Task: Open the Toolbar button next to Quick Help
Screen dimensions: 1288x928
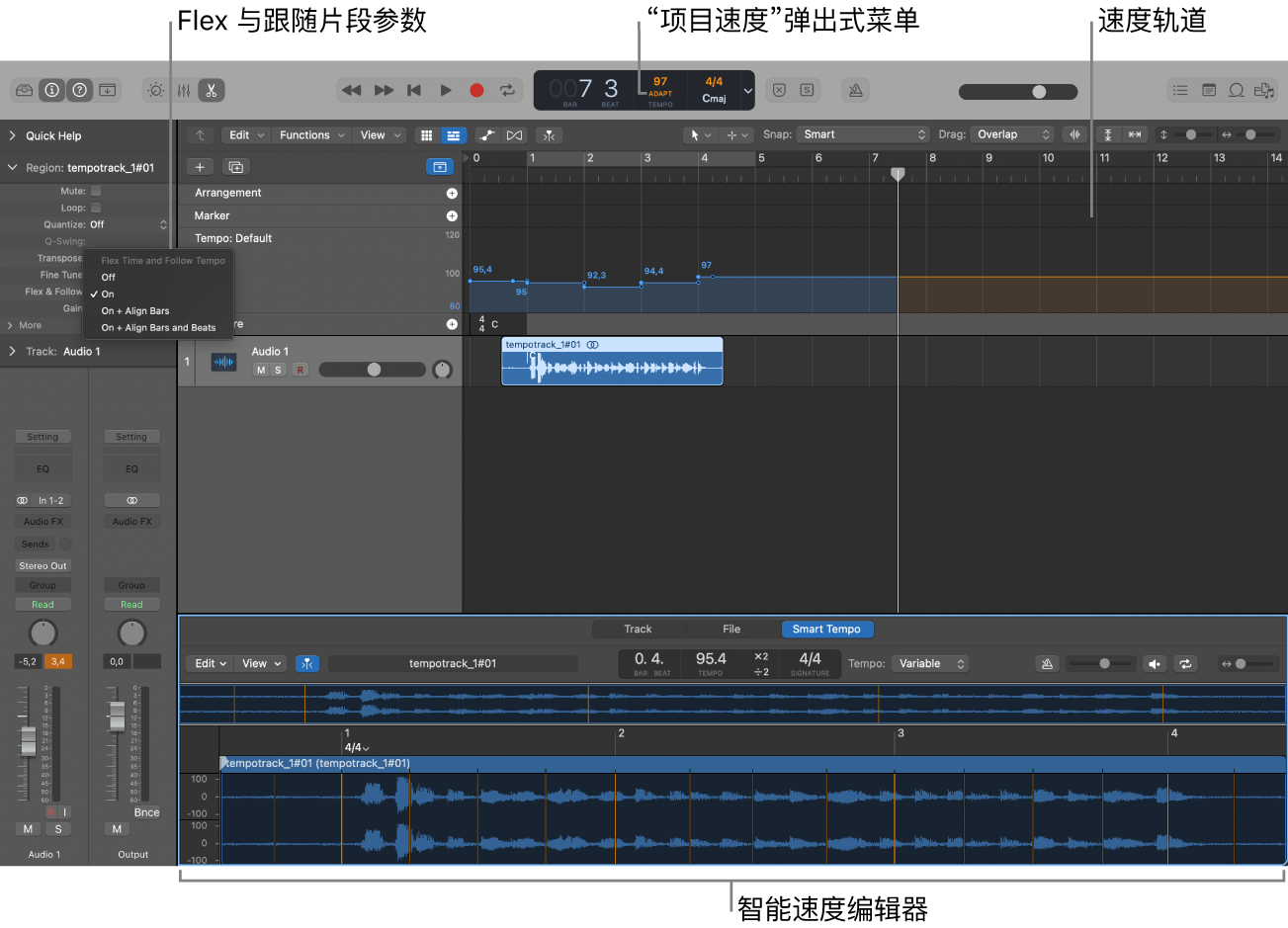Action: [108, 90]
